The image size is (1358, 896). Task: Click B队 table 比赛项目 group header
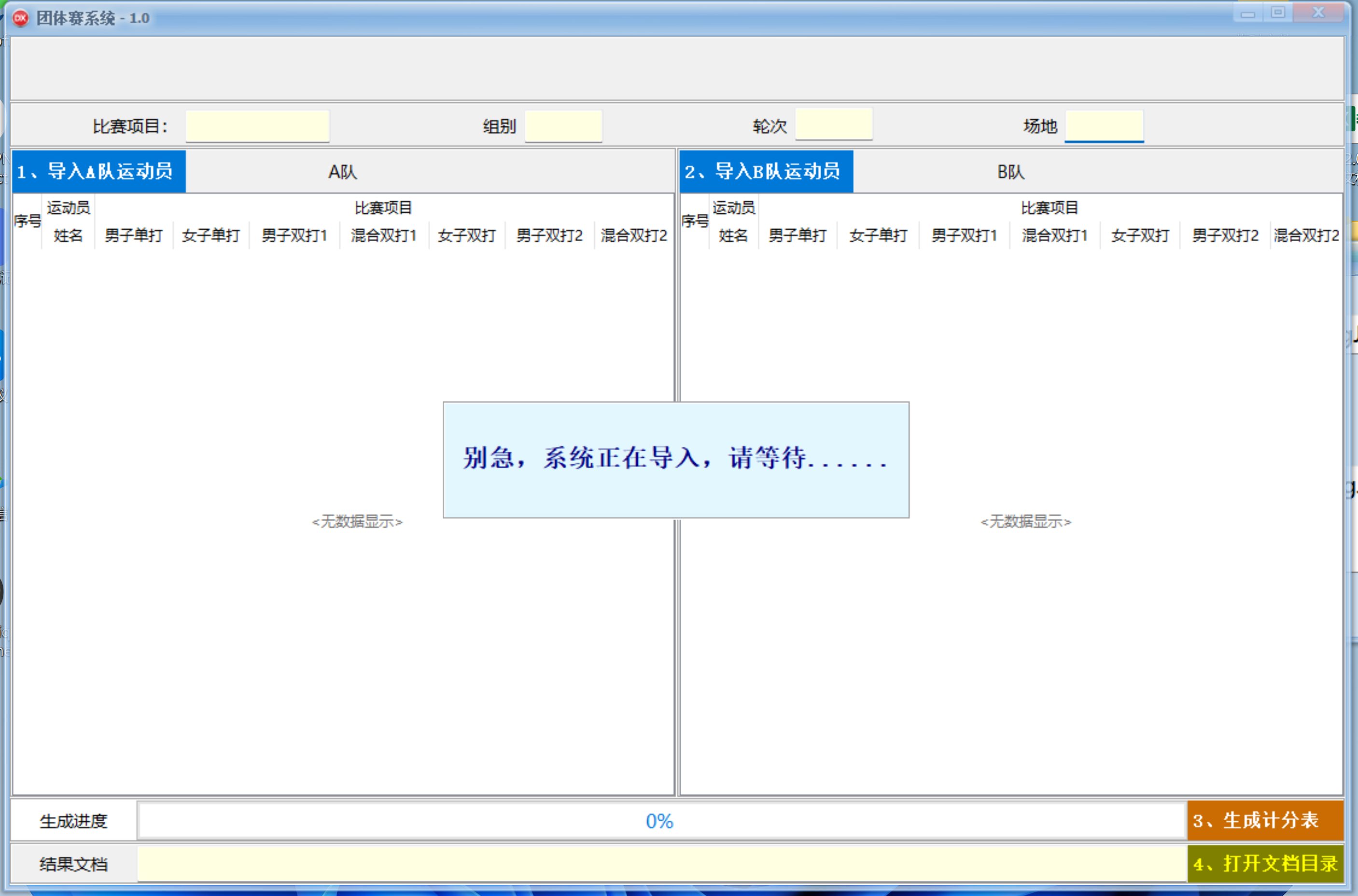(1050, 208)
